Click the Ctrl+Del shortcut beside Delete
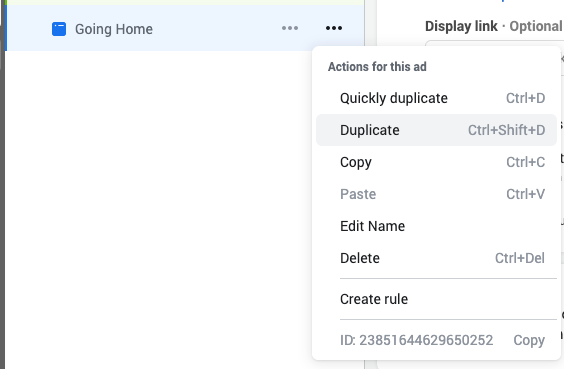564x369 pixels. pos(520,258)
